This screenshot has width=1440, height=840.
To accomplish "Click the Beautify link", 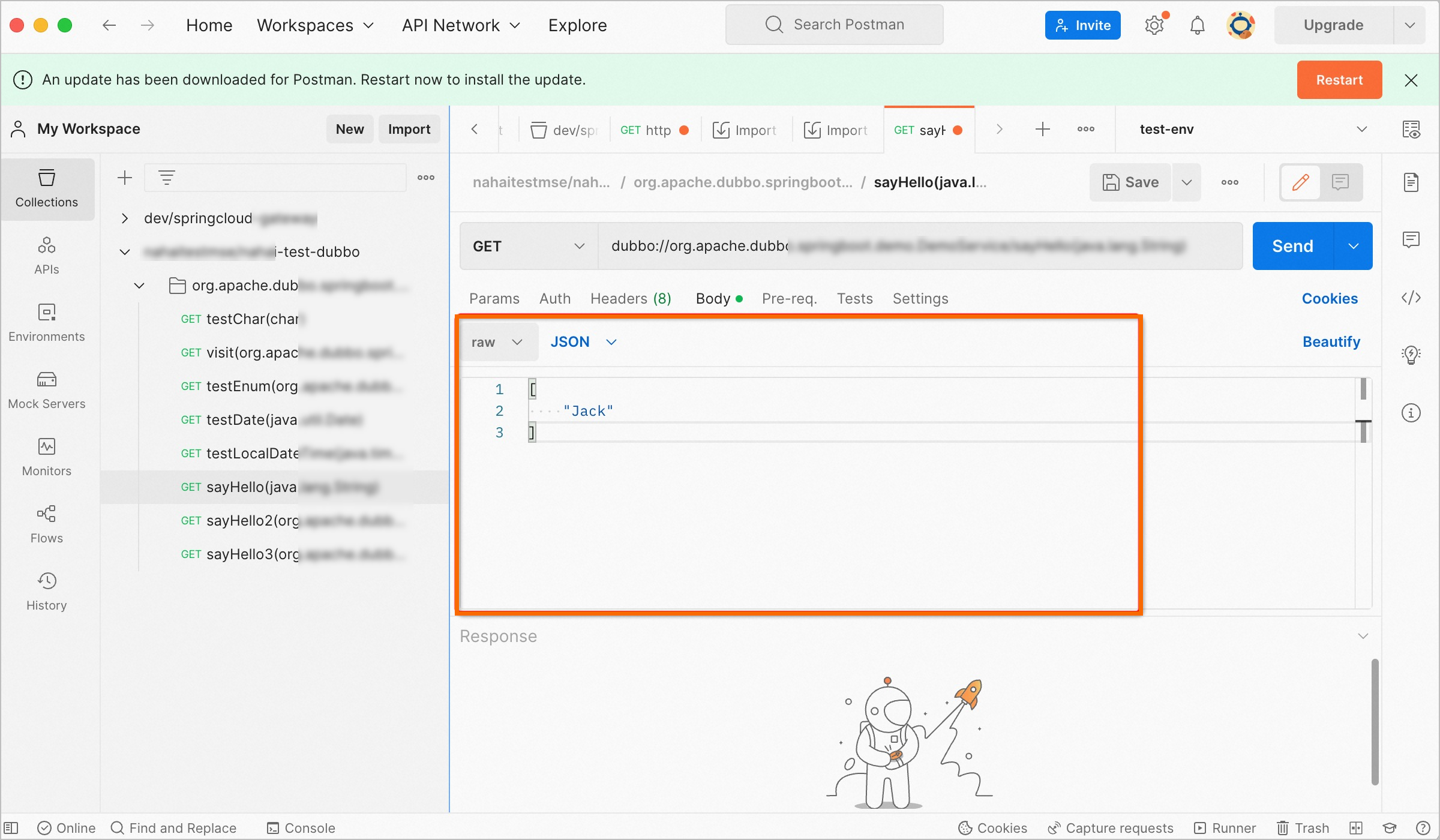I will tap(1331, 342).
